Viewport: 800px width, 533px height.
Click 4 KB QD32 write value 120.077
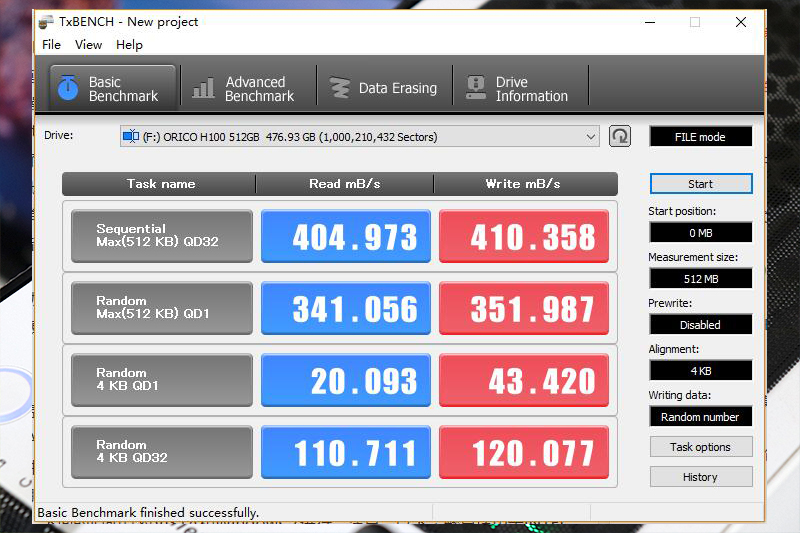point(524,452)
